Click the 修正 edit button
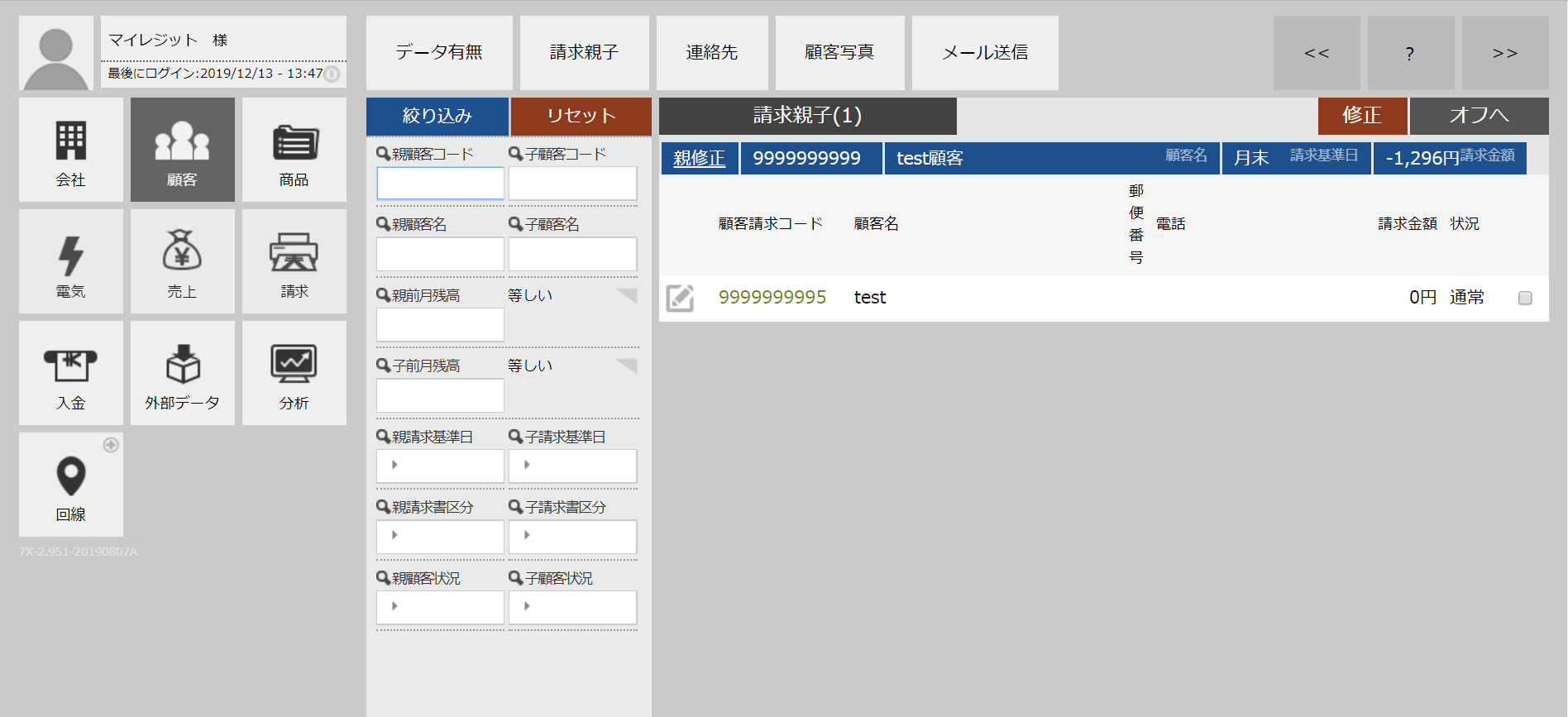 coord(1362,116)
